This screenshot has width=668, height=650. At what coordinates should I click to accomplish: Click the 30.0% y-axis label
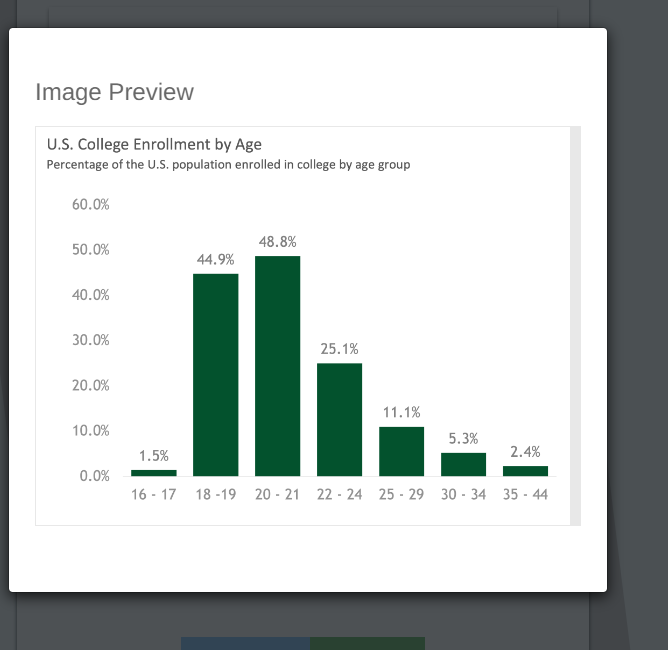91,340
